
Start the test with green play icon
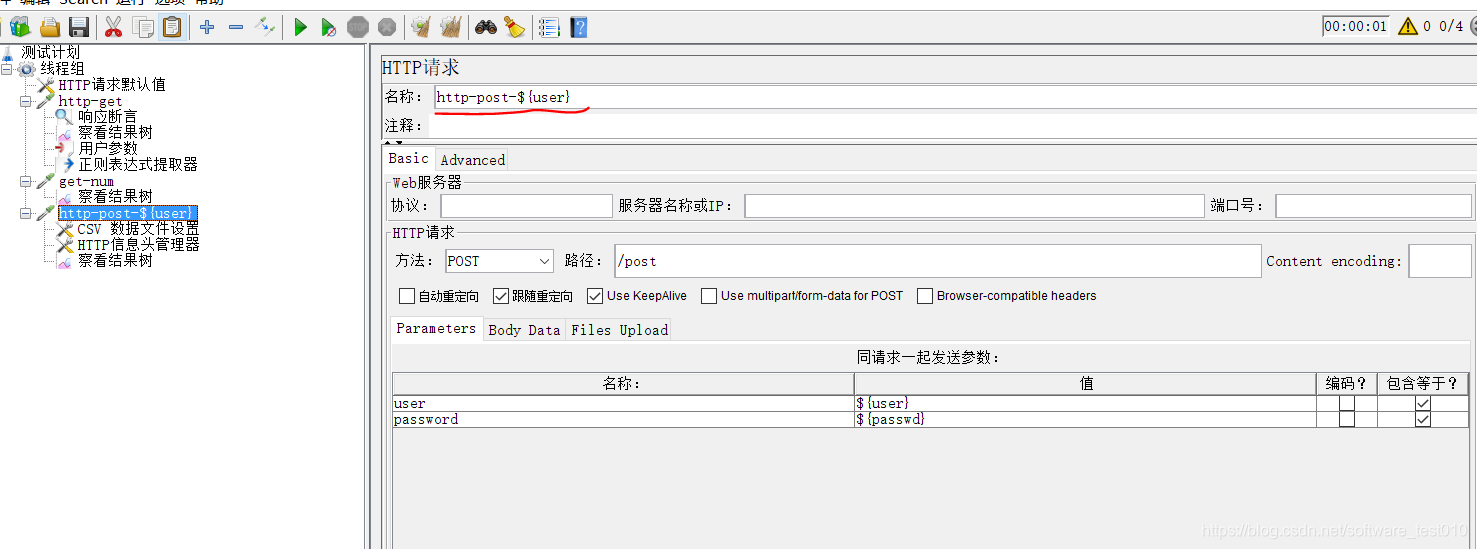[300, 27]
